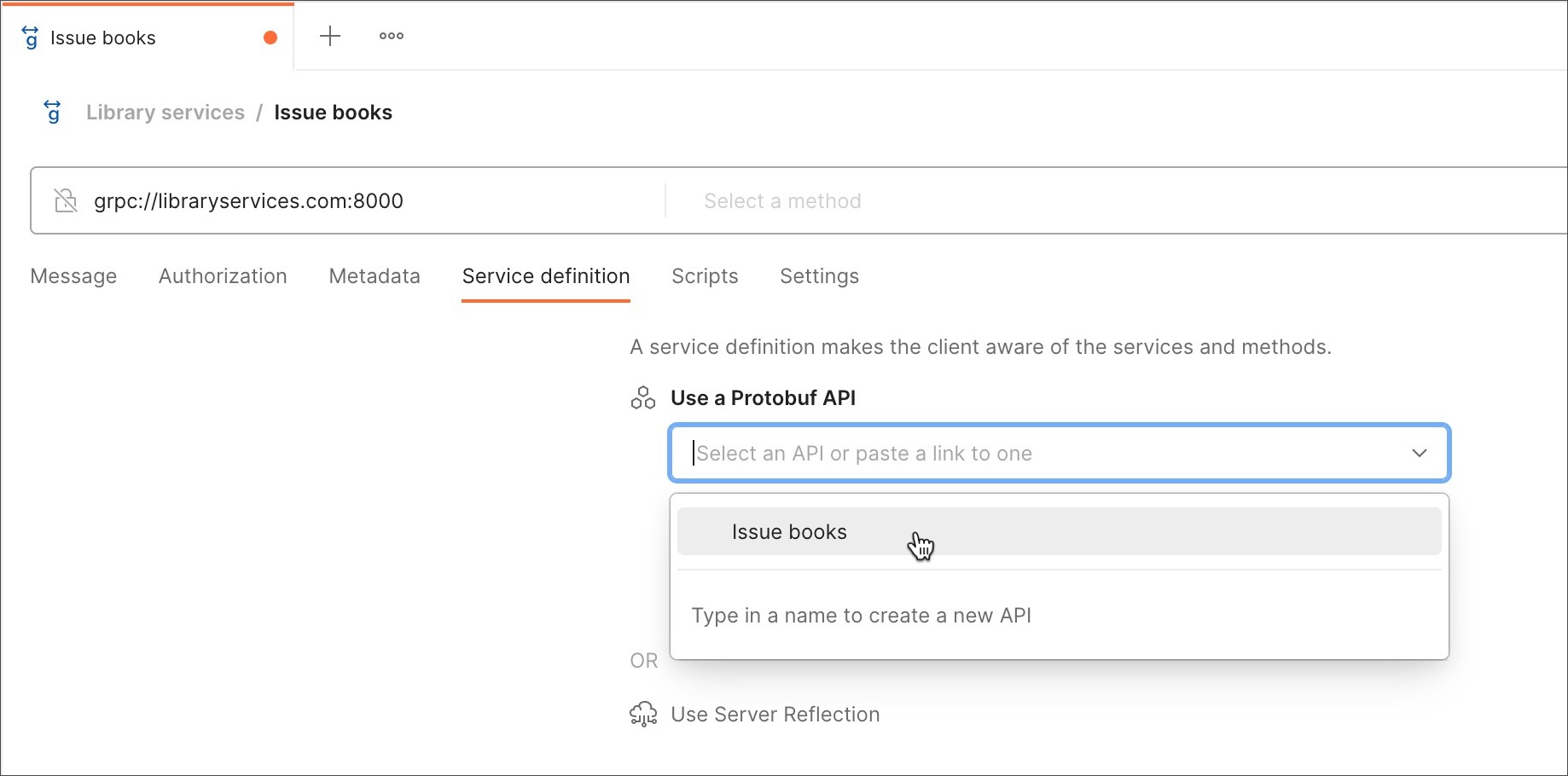Click the Protobuf API hexagons icon
The height and width of the screenshot is (776, 1568).
[x=643, y=398]
